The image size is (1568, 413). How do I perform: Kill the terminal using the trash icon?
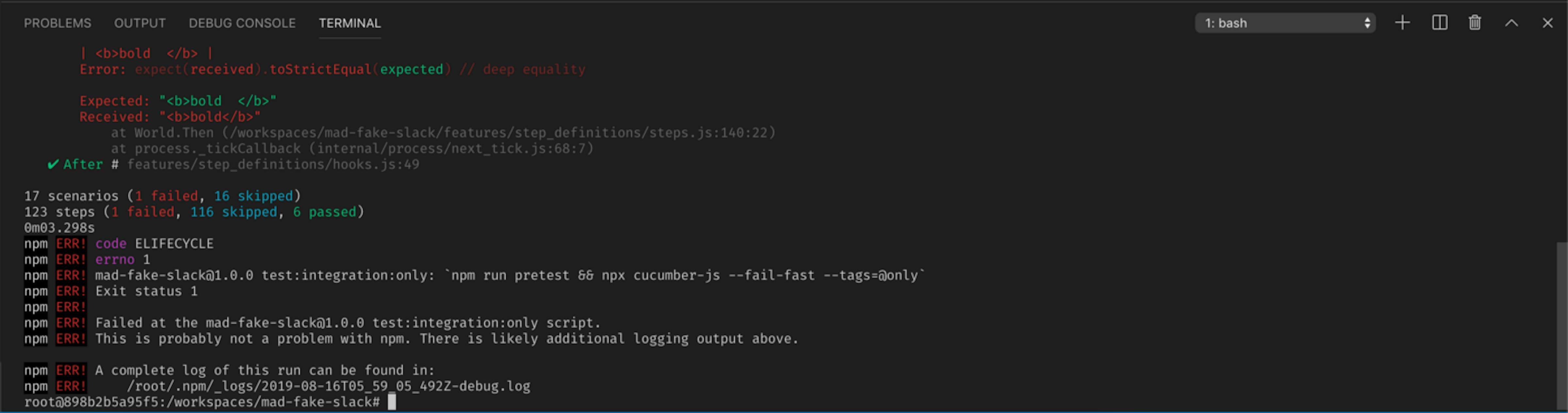click(x=1475, y=23)
